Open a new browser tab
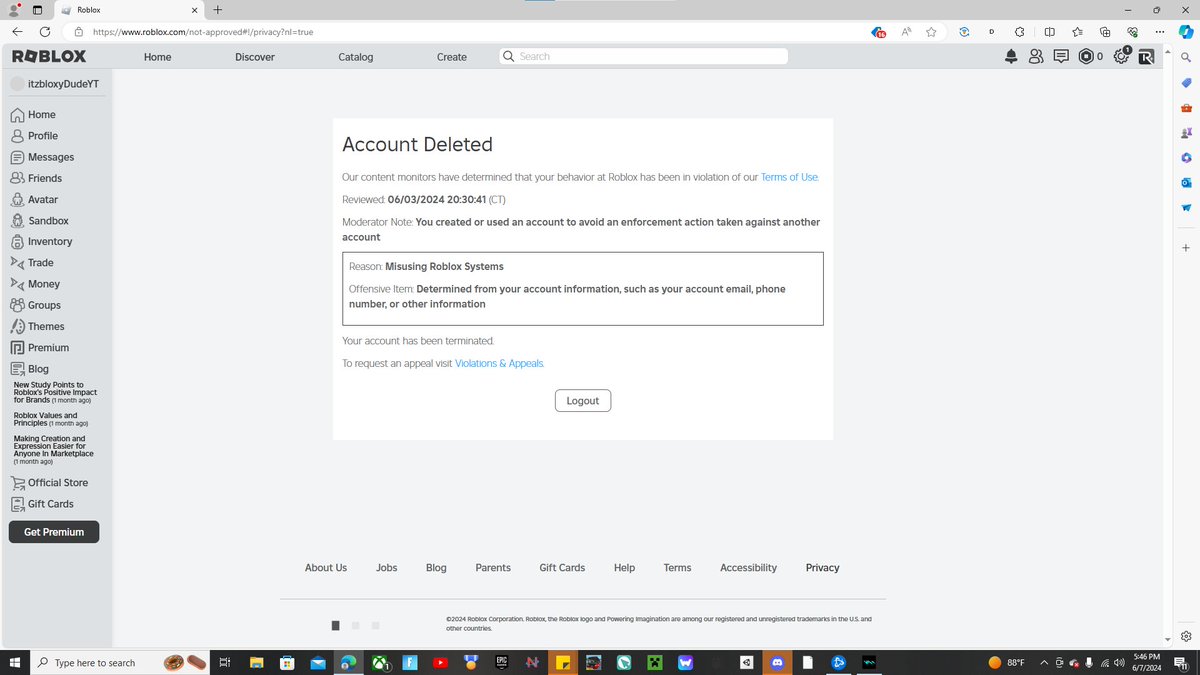 click(x=218, y=10)
